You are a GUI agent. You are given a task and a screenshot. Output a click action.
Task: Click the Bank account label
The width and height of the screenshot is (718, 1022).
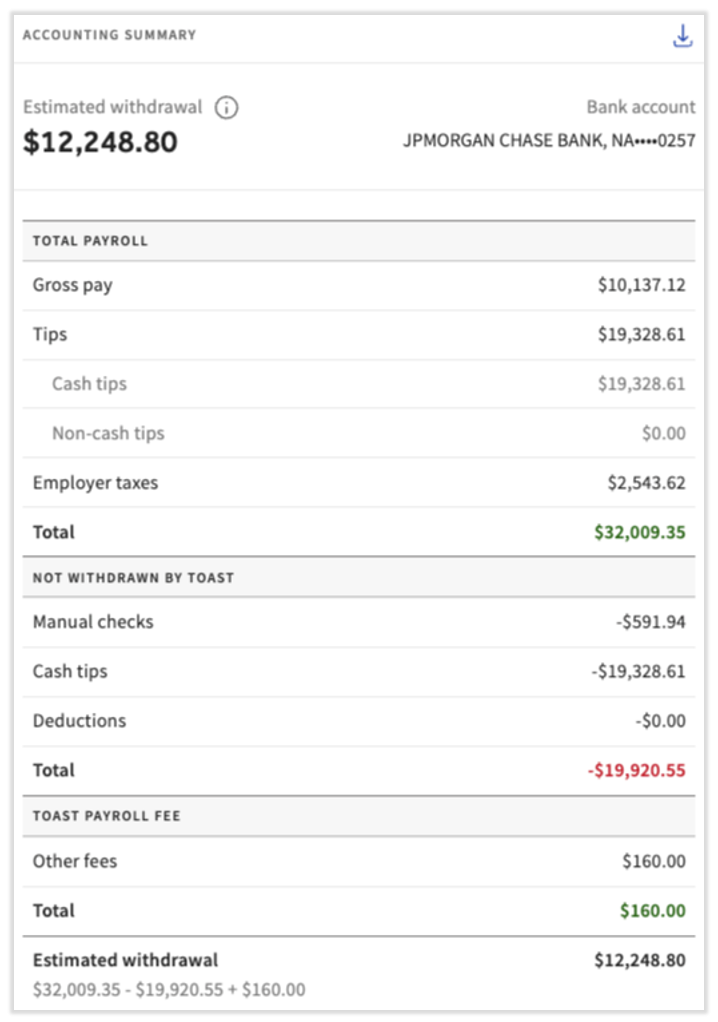640,107
